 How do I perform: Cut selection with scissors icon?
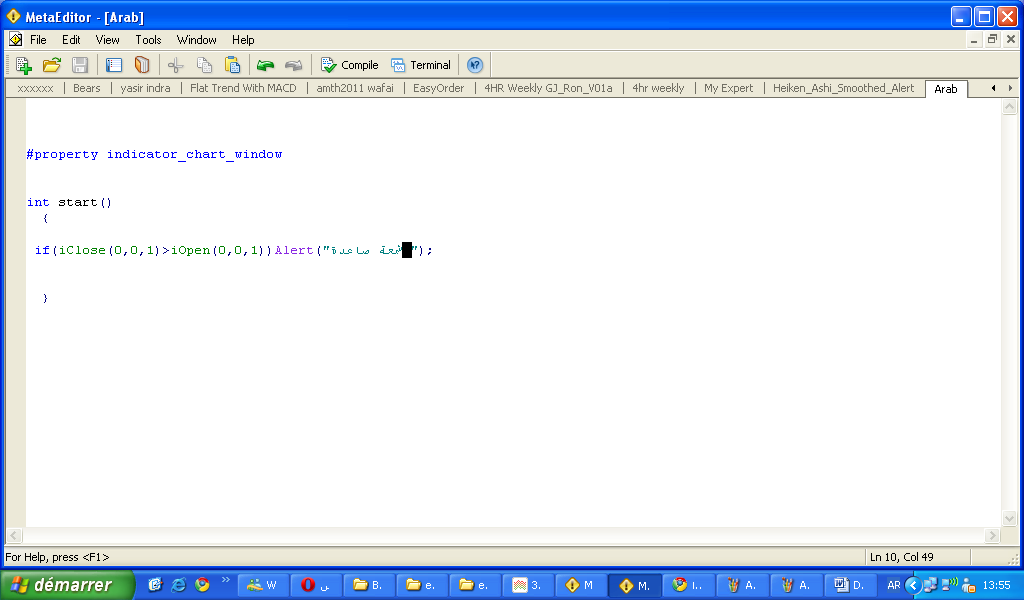pyautogui.click(x=176, y=65)
